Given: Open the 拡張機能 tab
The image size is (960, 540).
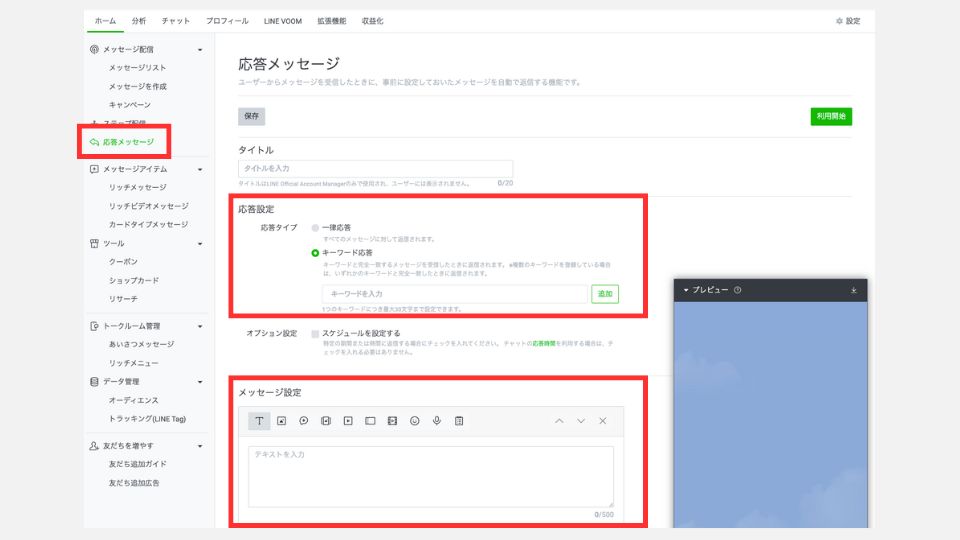Looking at the screenshot, I should pyautogui.click(x=332, y=21).
